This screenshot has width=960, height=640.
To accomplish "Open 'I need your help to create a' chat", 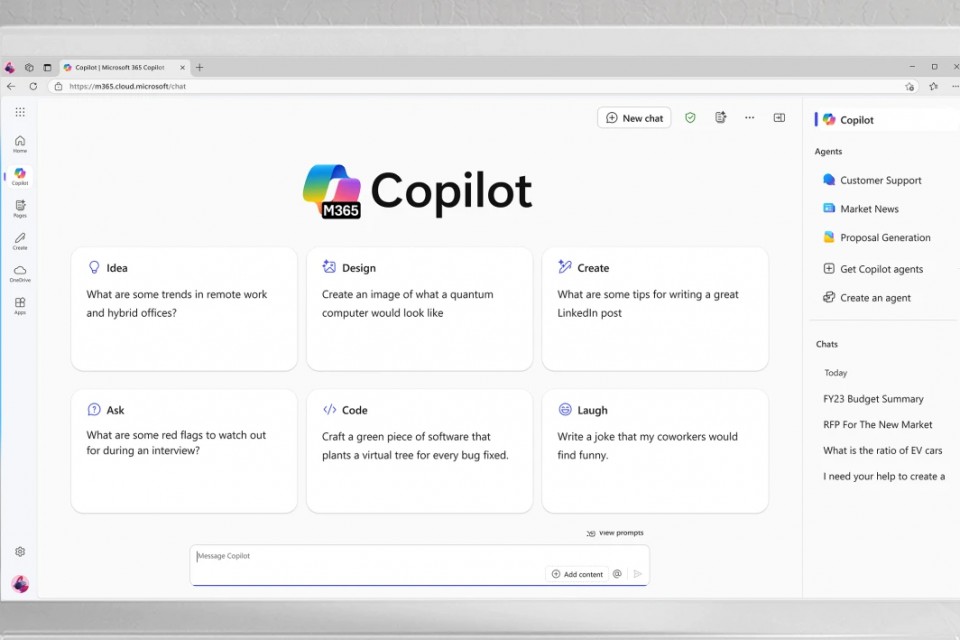I will click(883, 476).
